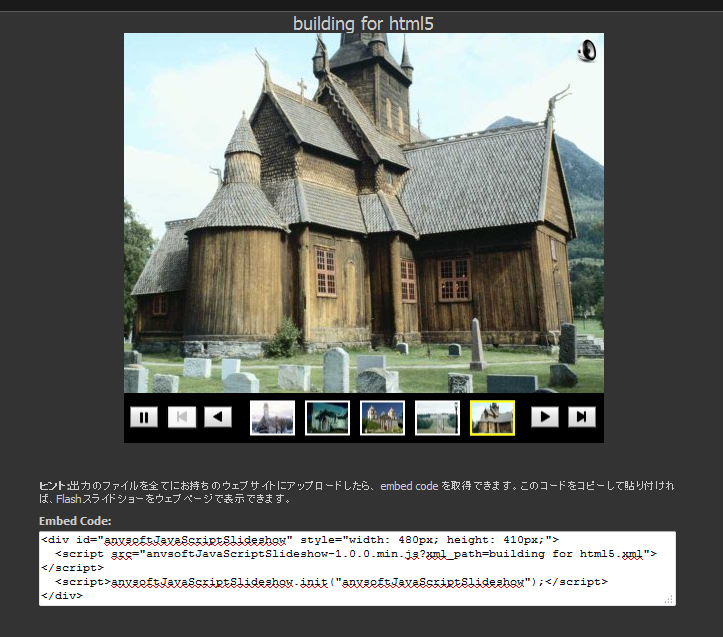Skip to the last slide
Viewport: 723px width, 637px height.
tap(581, 417)
